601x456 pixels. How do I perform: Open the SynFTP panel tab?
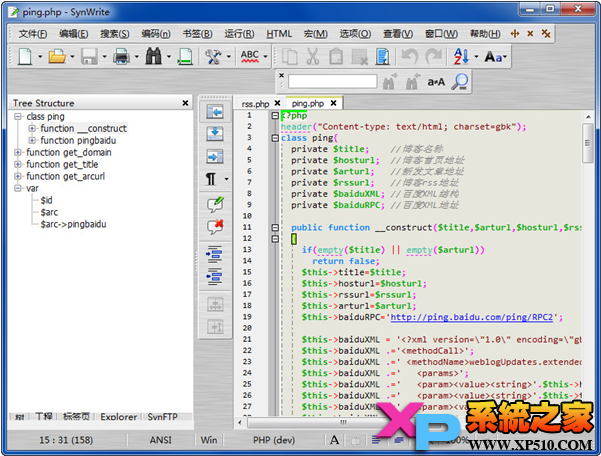pos(163,417)
